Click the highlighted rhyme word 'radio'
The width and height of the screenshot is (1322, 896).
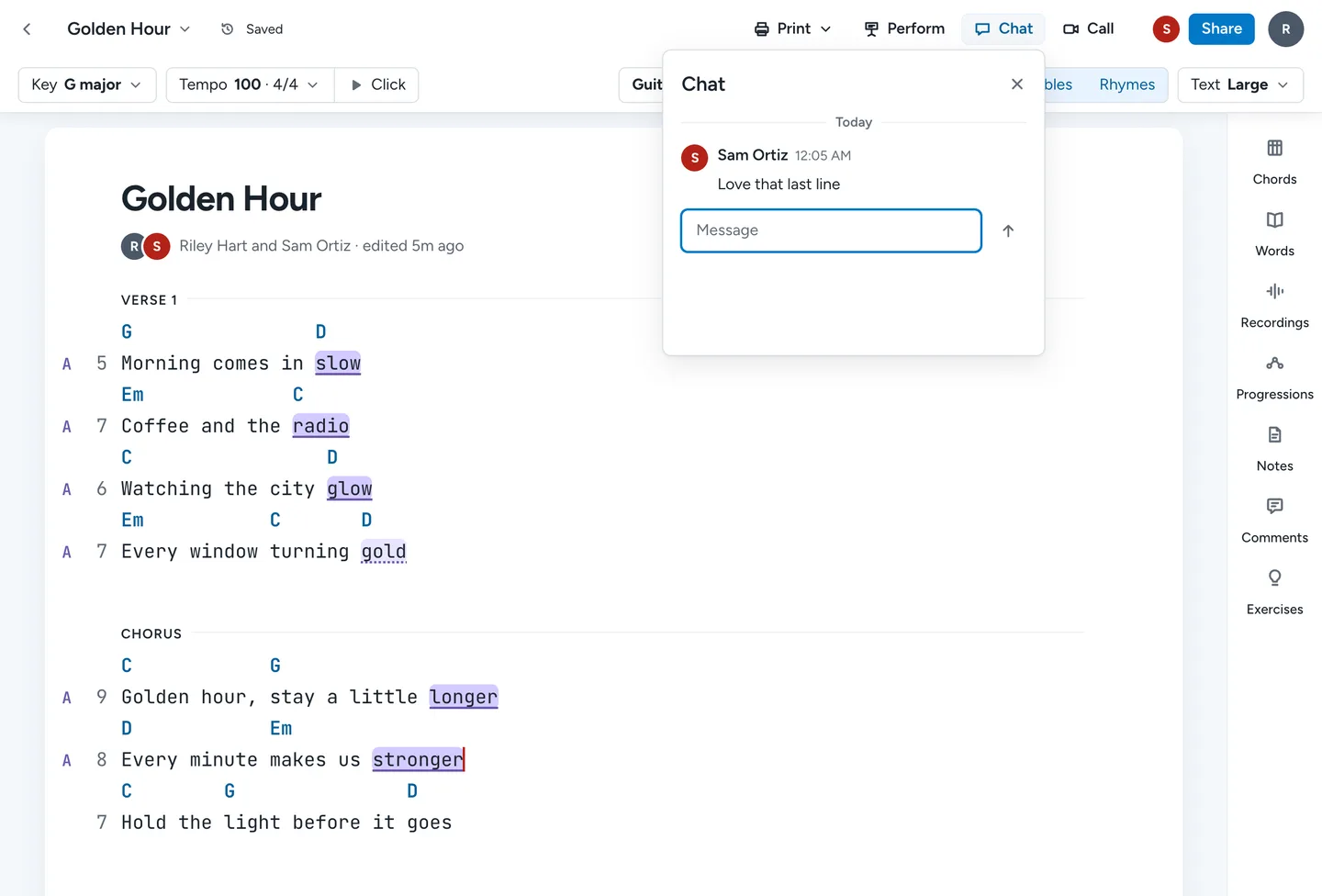click(320, 426)
